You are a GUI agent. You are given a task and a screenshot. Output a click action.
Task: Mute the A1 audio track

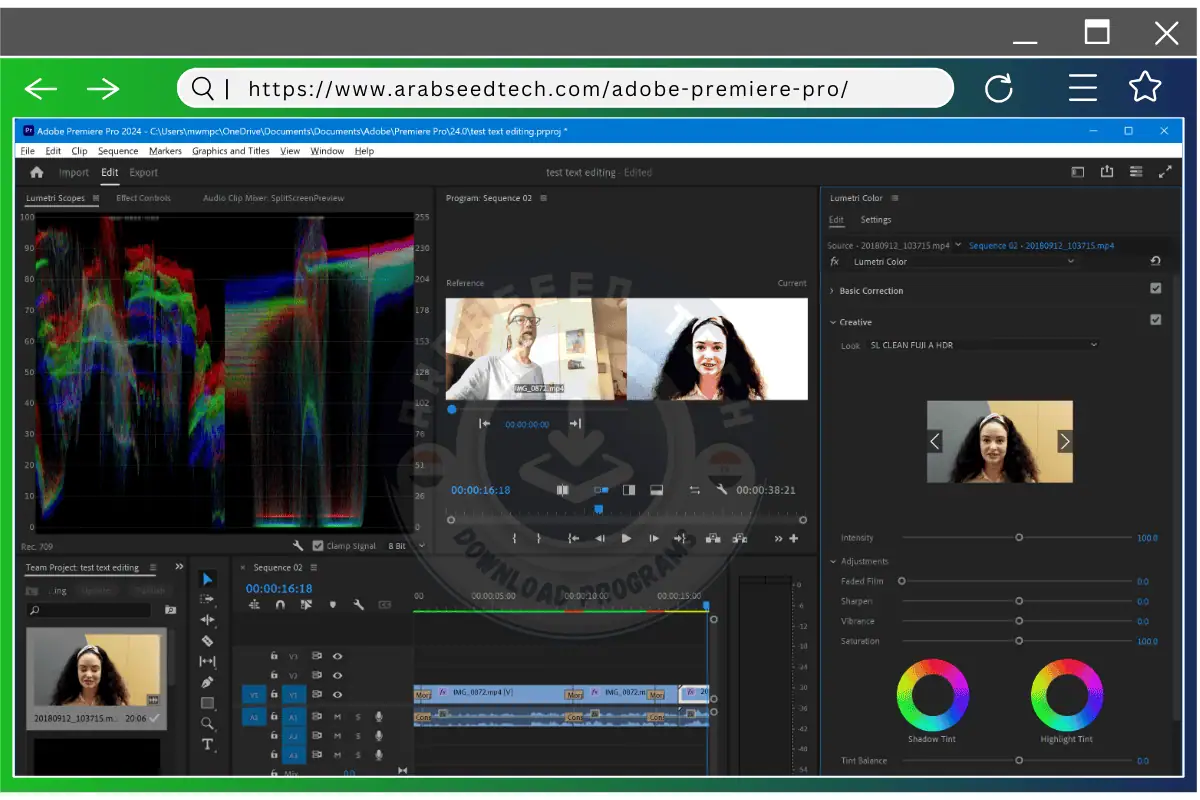pyautogui.click(x=337, y=716)
